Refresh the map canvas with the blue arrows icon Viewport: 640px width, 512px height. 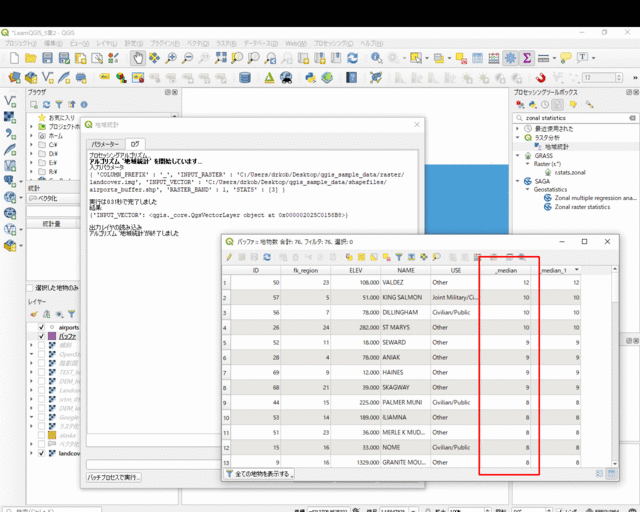coord(353,58)
